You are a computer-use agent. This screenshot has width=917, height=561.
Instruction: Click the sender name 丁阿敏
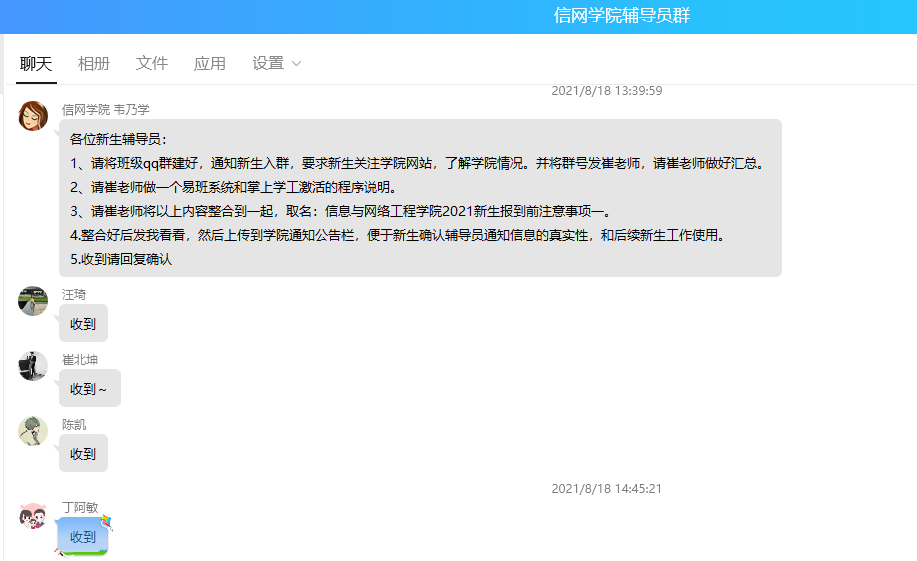(x=80, y=507)
